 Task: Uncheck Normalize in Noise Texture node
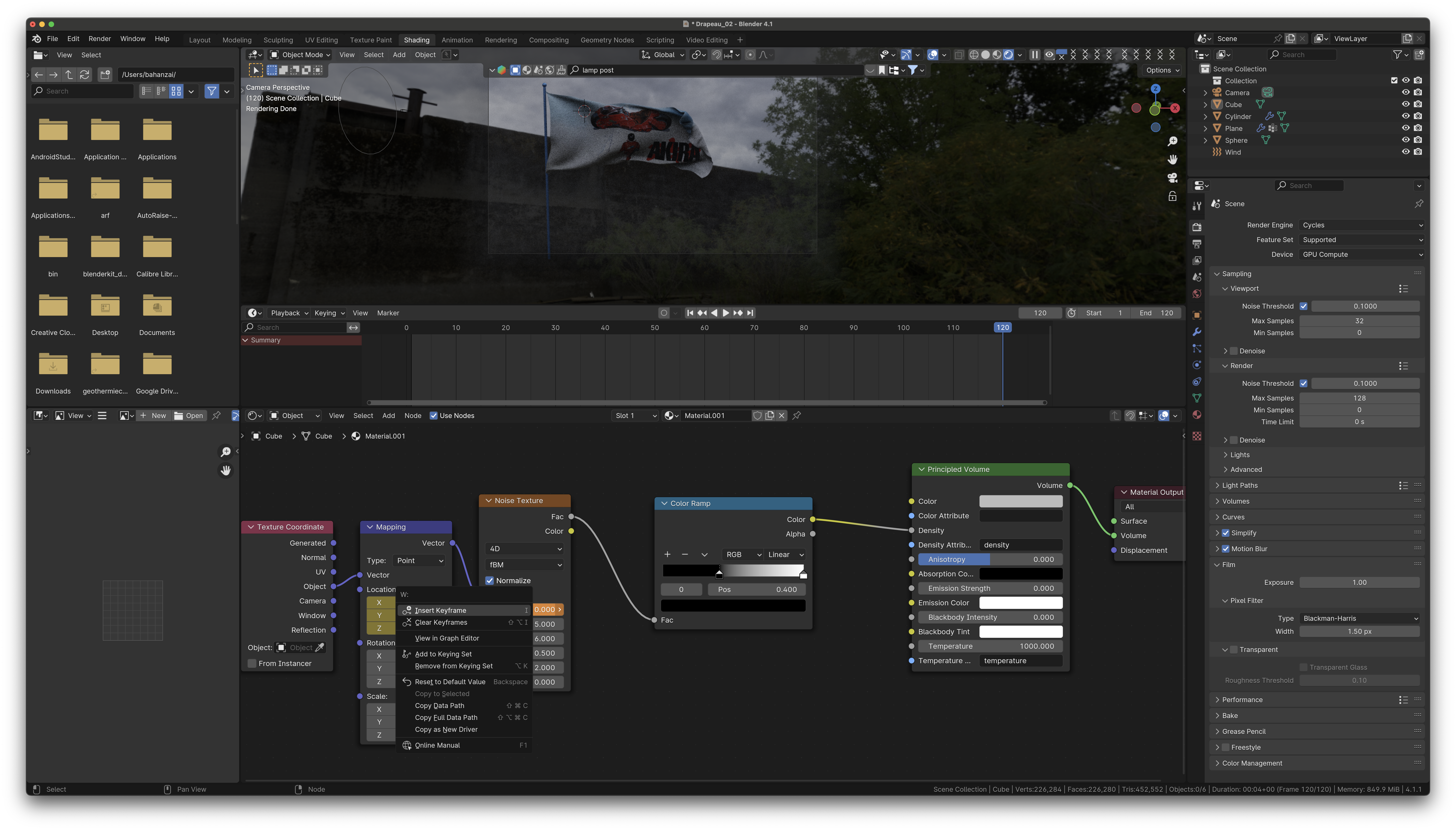tap(490, 581)
